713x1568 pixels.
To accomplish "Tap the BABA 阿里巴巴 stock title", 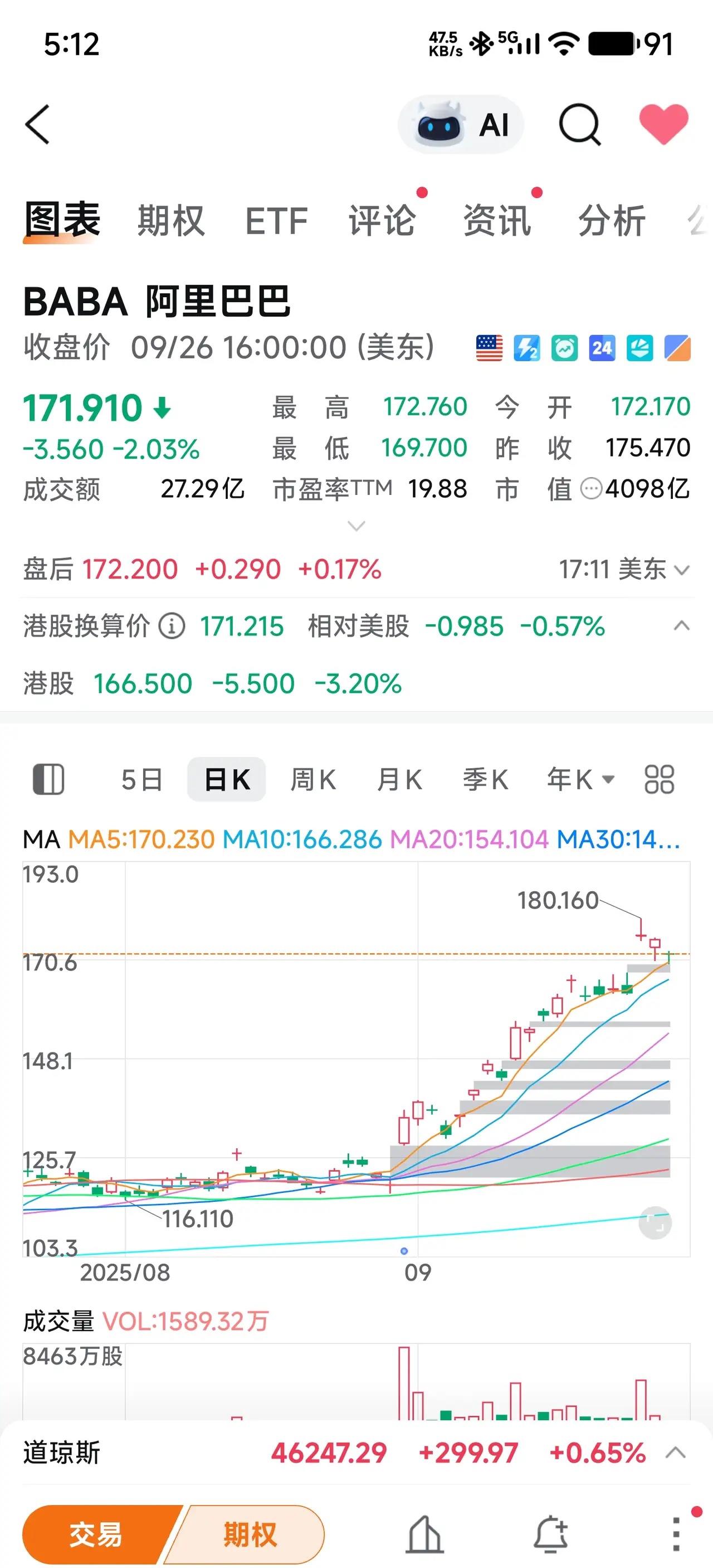I will pyautogui.click(x=157, y=302).
